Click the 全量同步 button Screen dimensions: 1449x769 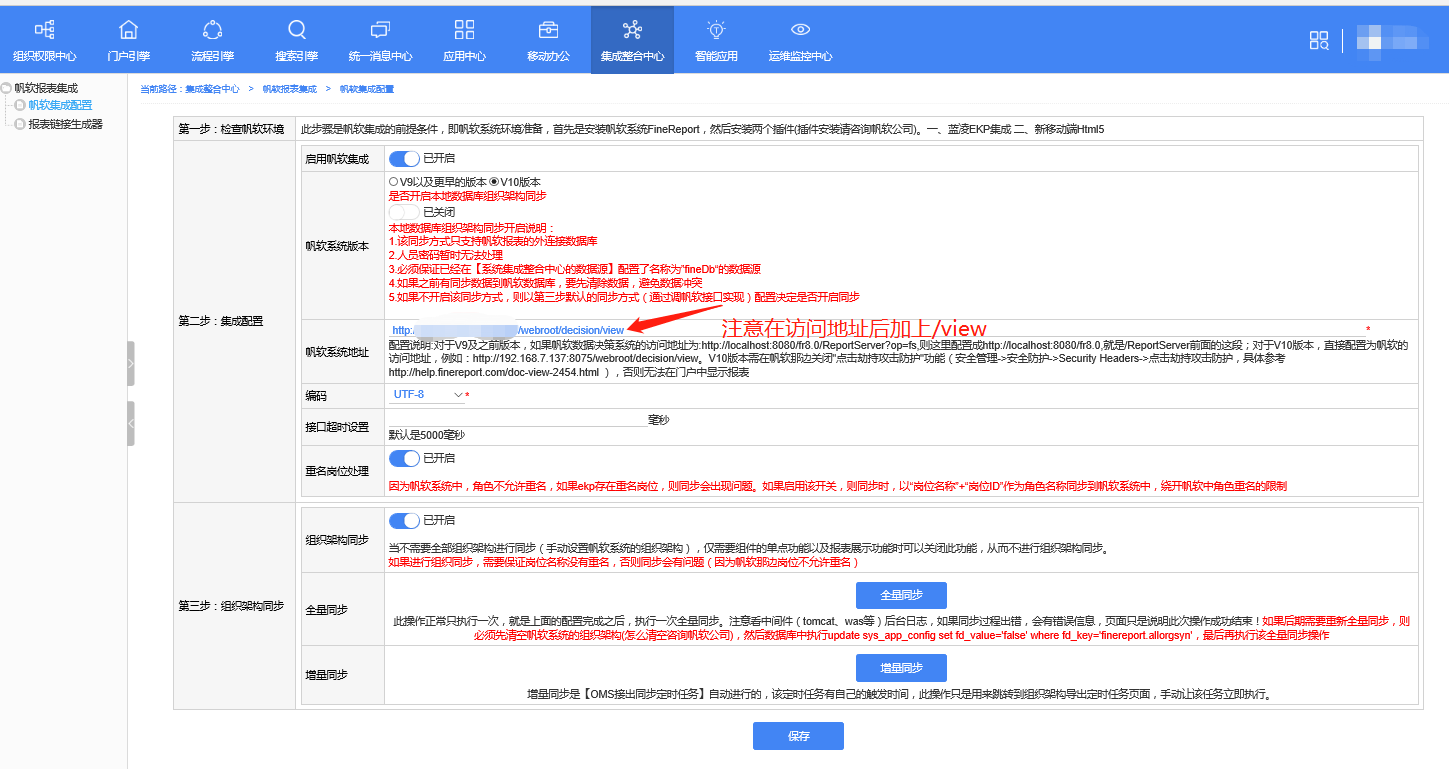pos(901,595)
